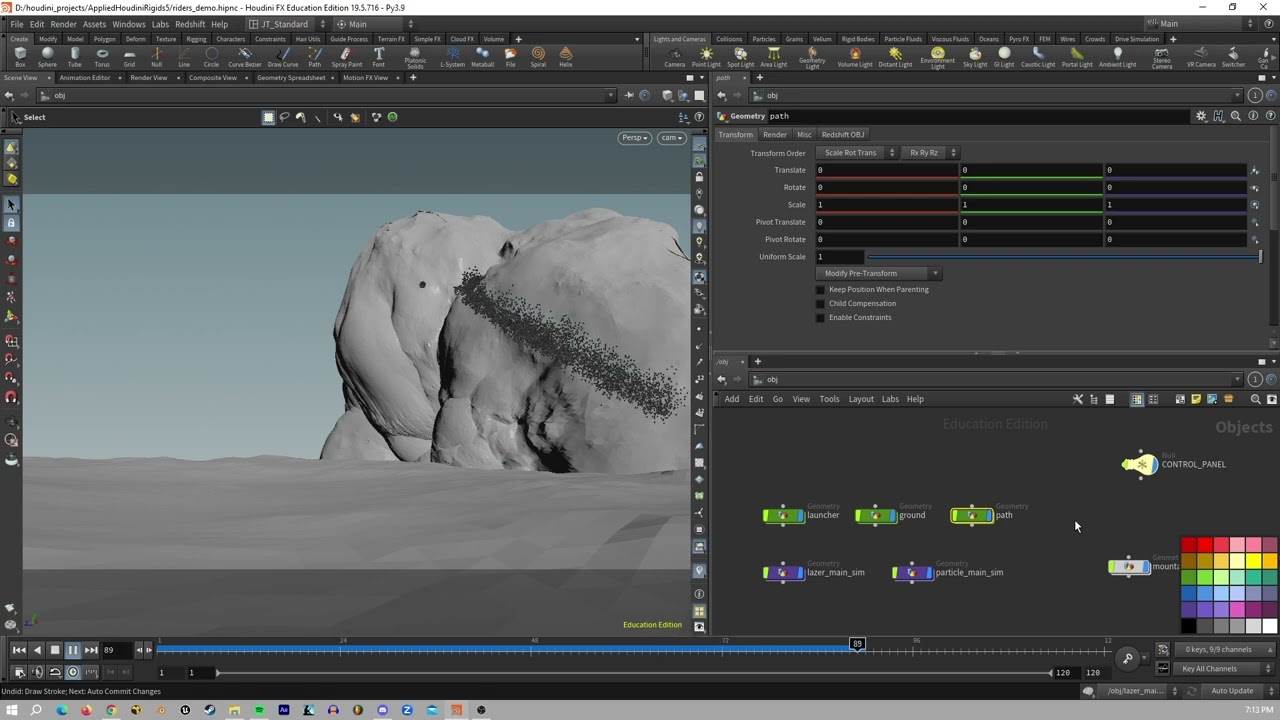Add a Grid using the shelf tool
1280x720 pixels.
pos(129,57)
